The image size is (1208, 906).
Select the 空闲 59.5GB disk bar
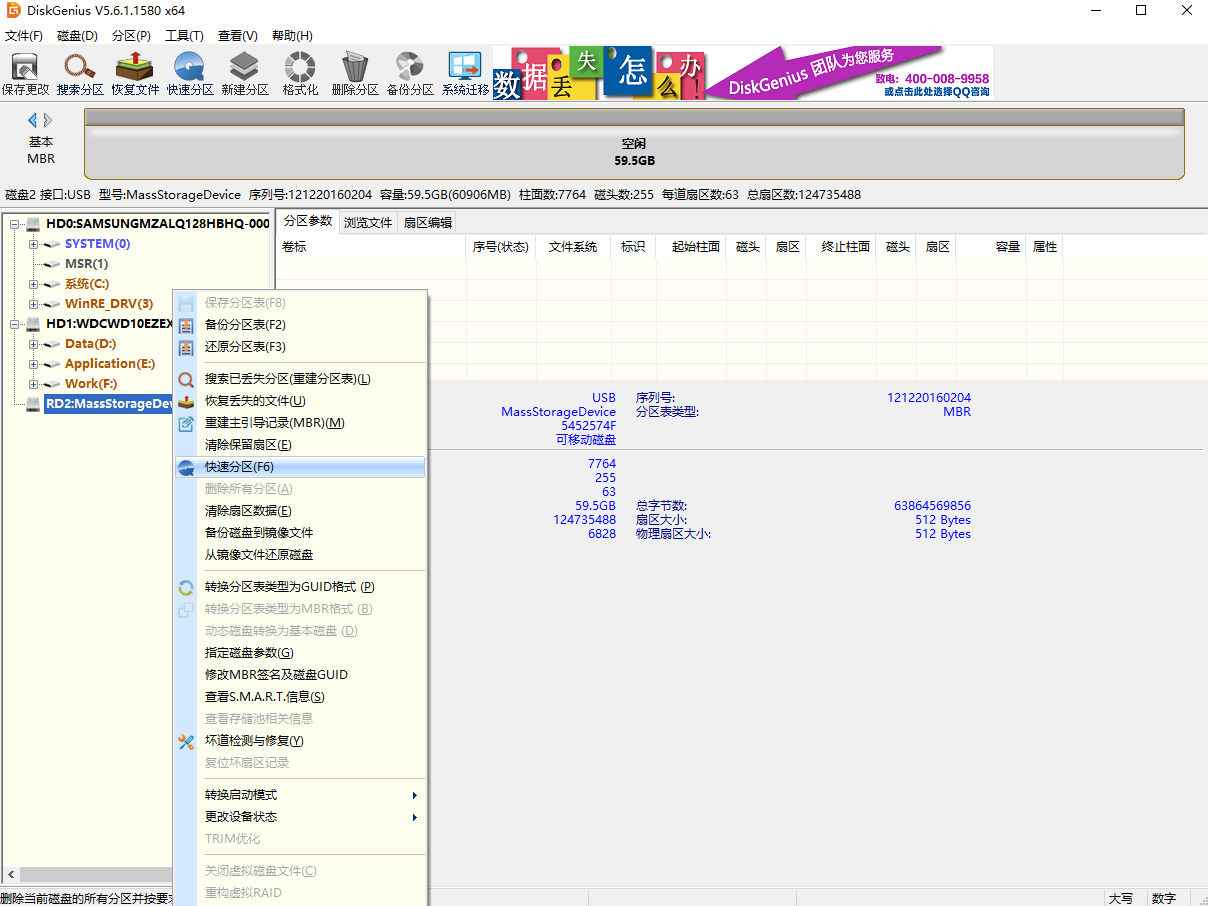pos(635,145)
